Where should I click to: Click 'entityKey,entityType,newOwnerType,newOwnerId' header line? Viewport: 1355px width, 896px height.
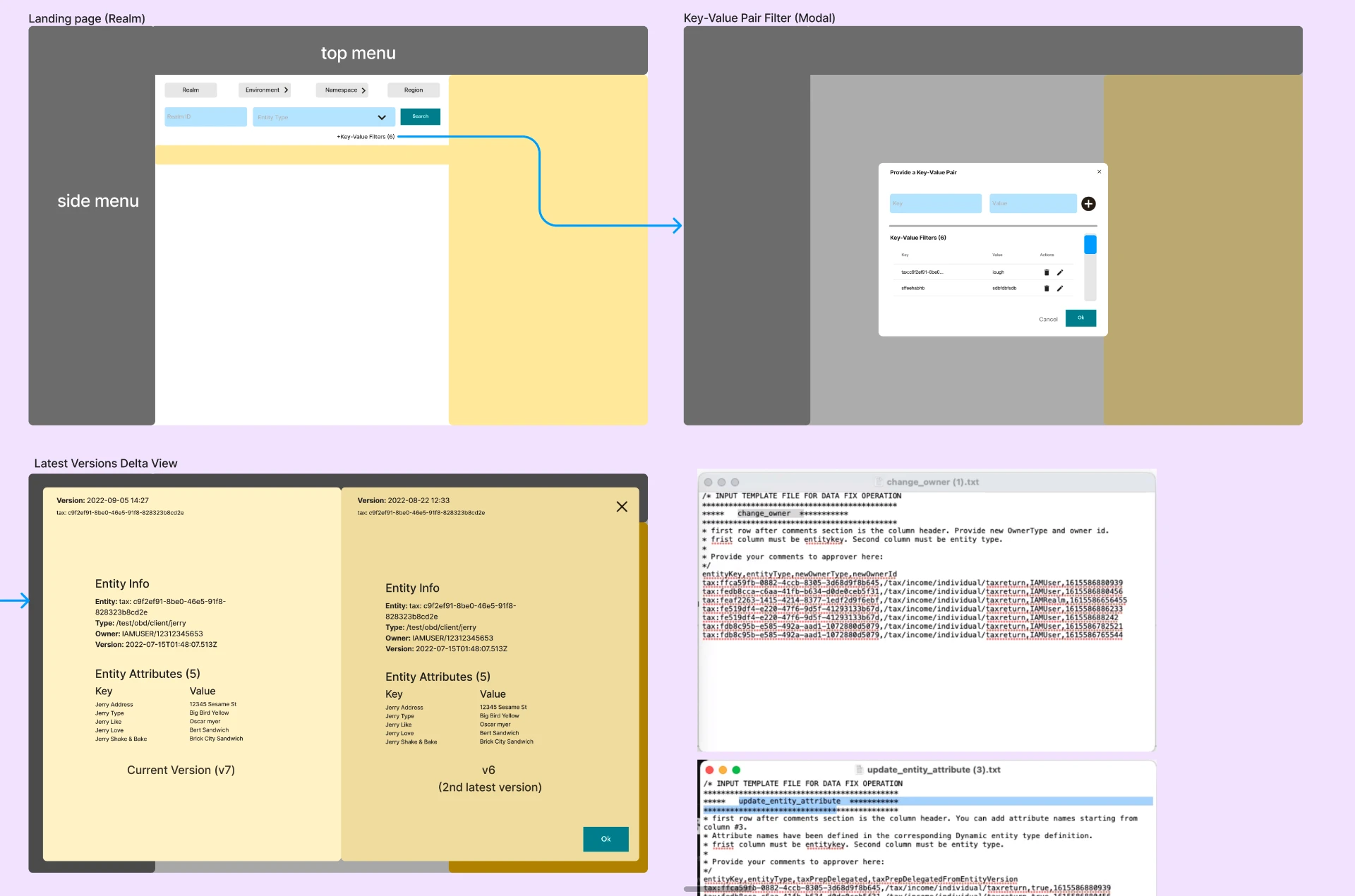[800, 574]
